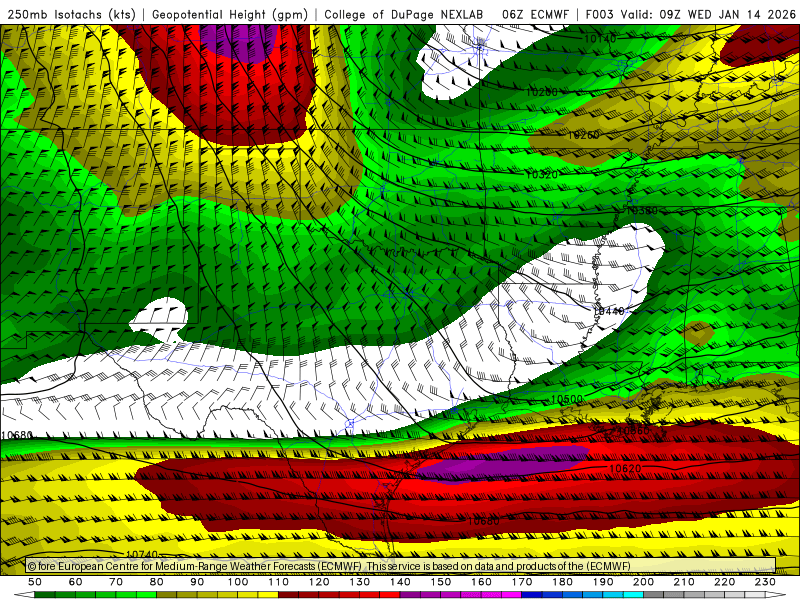
Task: Click the 200 color scale label
Action: click(x=644, y=582)
